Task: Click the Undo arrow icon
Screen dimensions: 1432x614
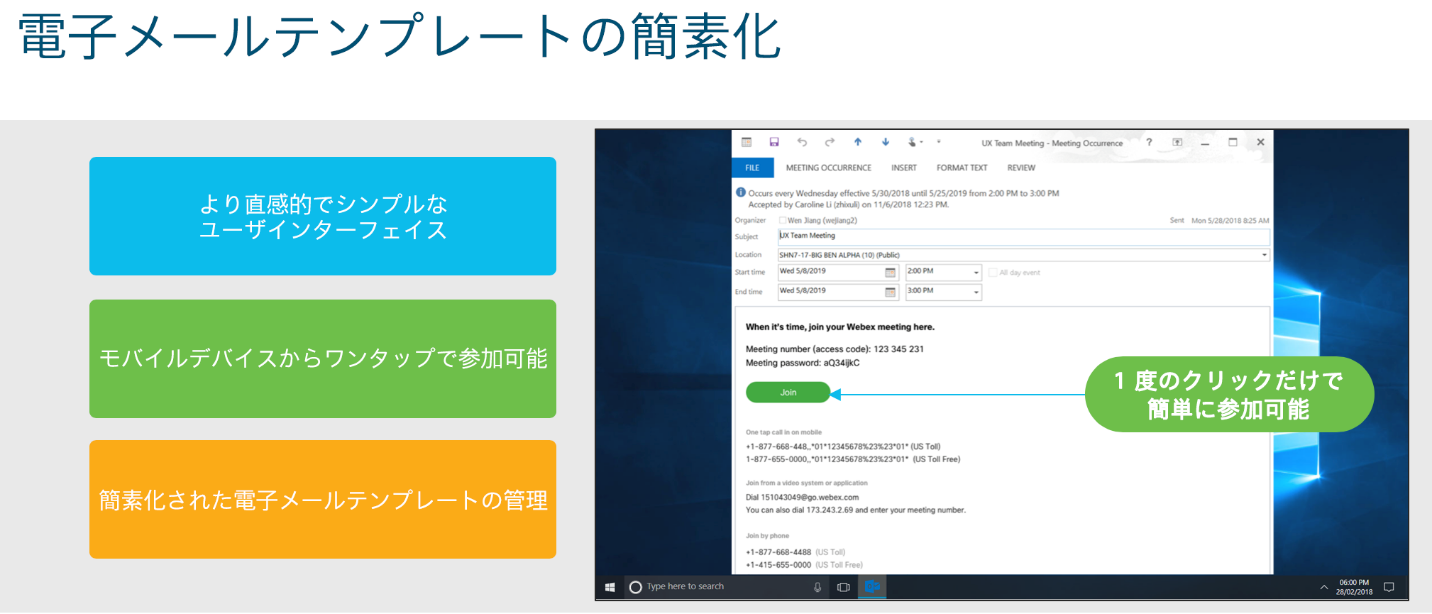Action: [802, 143]
